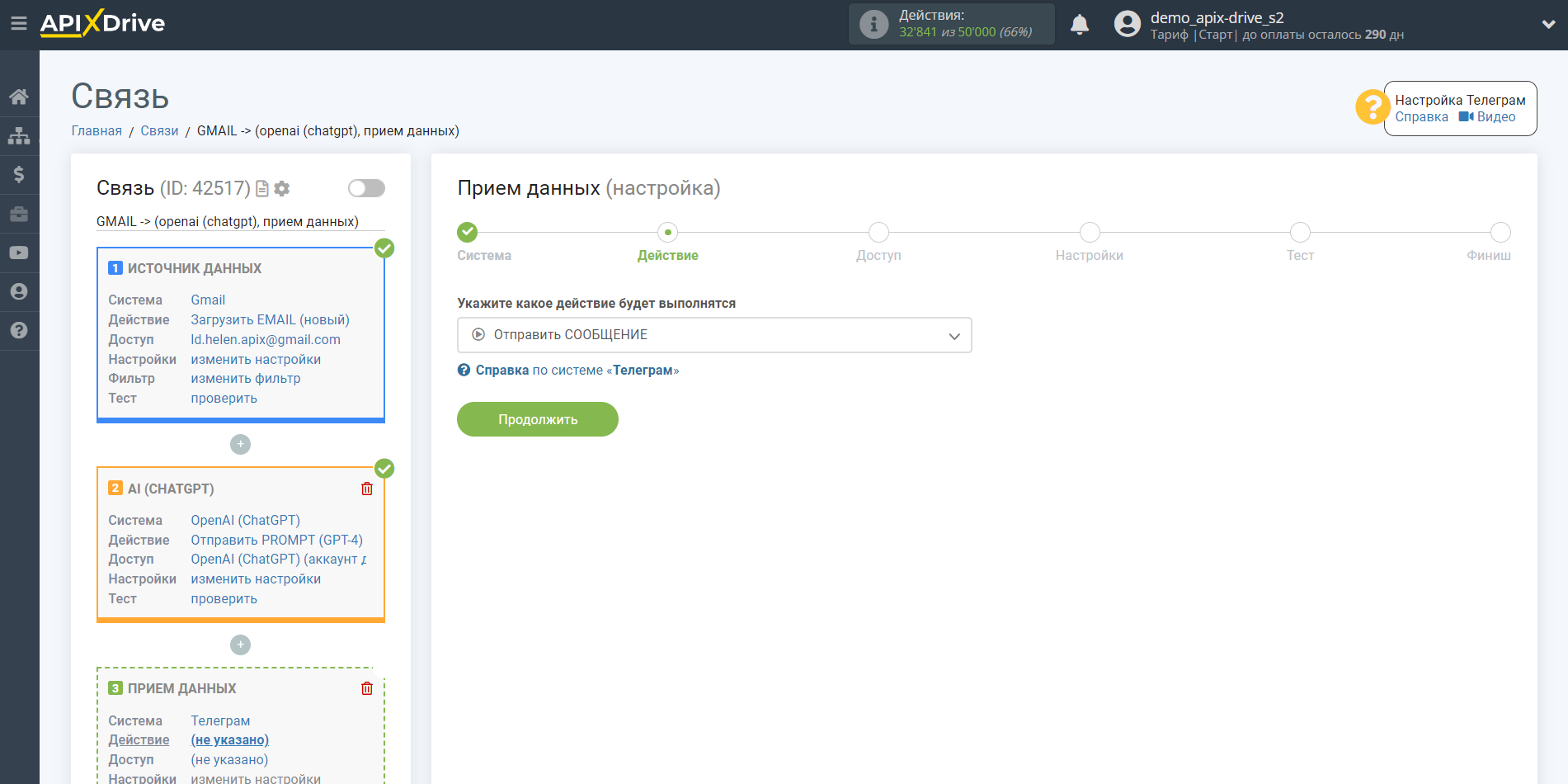
Task: Delete the AI (ChatGPT) block
Action: pos(367,489)
